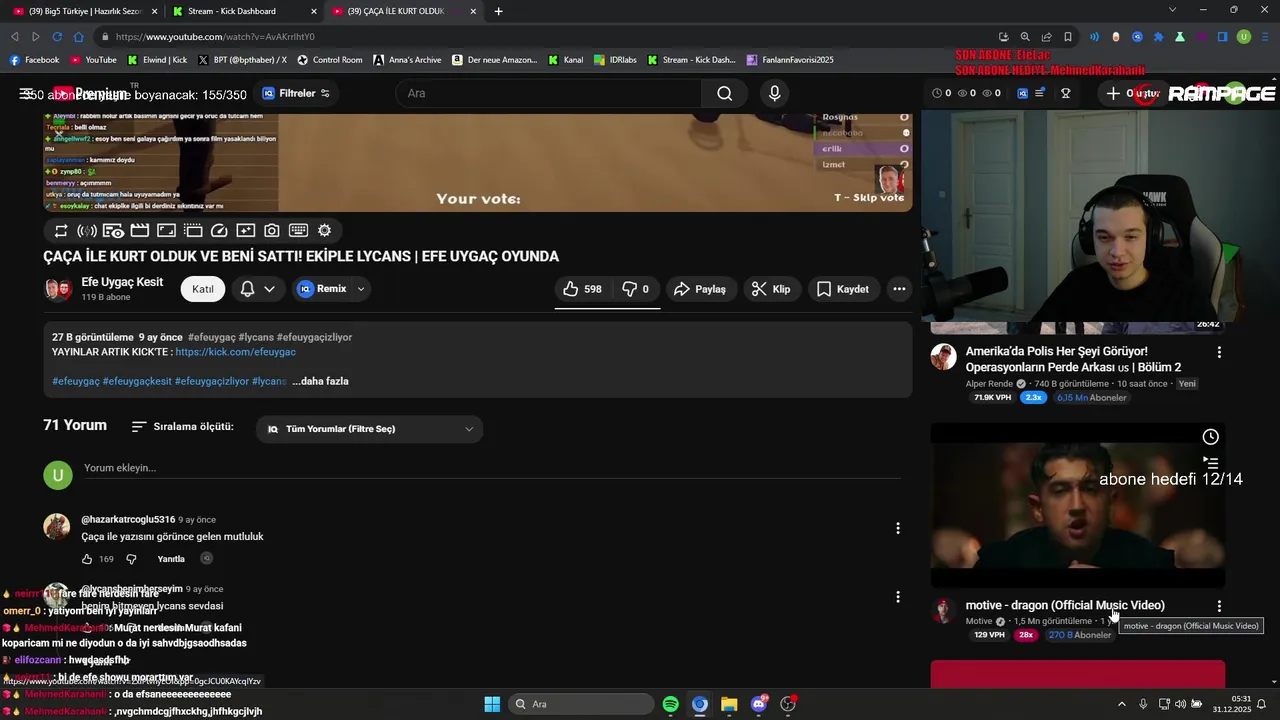Screen dimensions: 1280x720
Task: Reload the page with the refresh button
Action: (57, 37)
